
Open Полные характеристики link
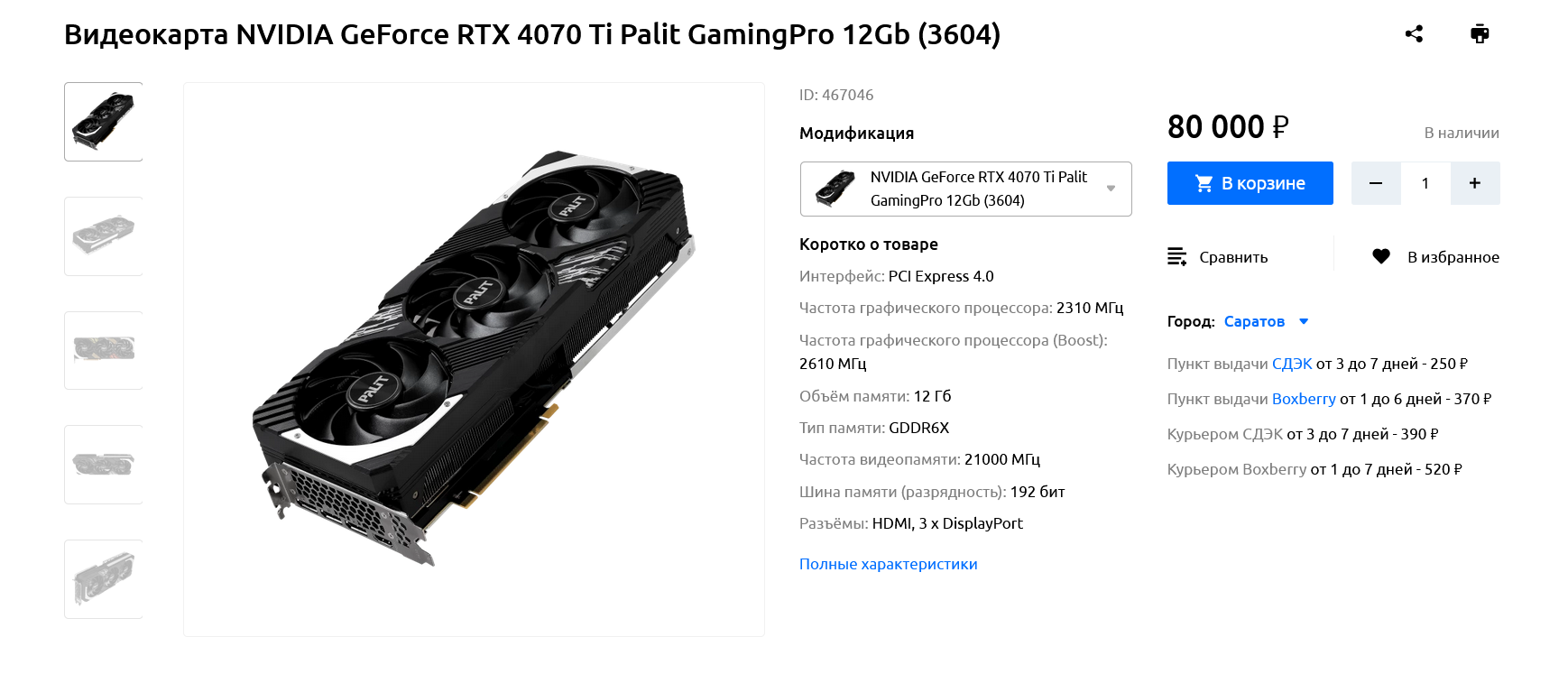888,564
